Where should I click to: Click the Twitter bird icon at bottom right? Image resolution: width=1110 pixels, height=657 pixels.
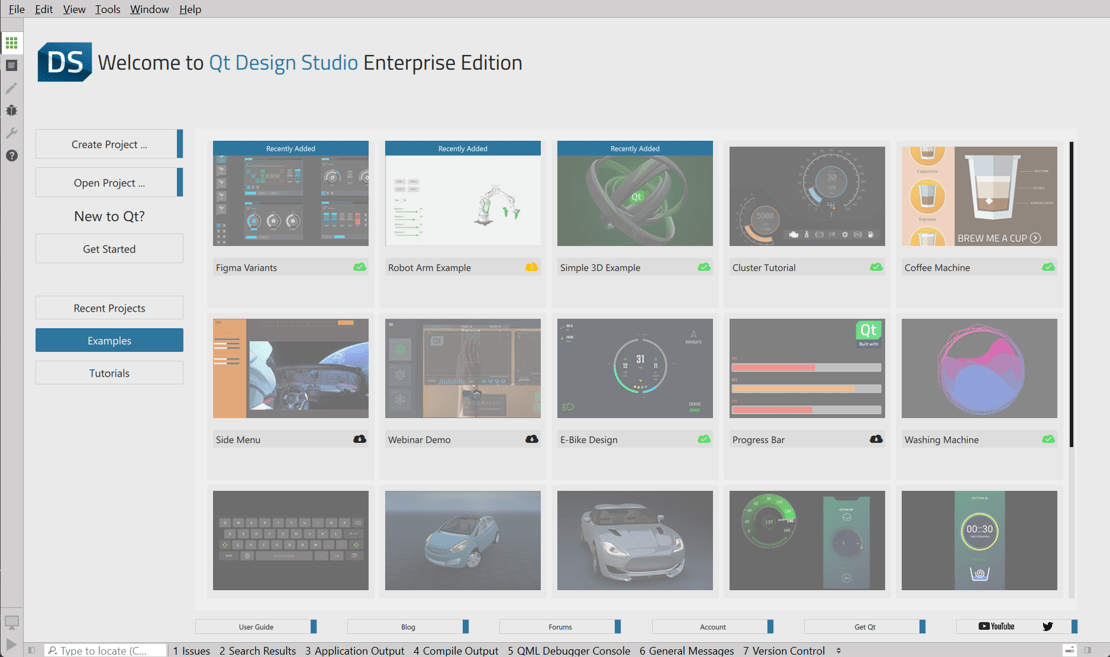click(1047, 626)
